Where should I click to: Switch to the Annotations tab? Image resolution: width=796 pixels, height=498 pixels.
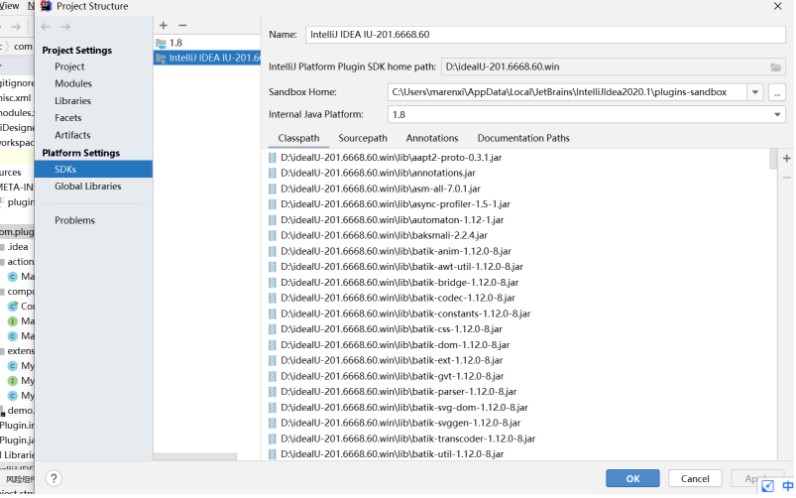(432, 138)
